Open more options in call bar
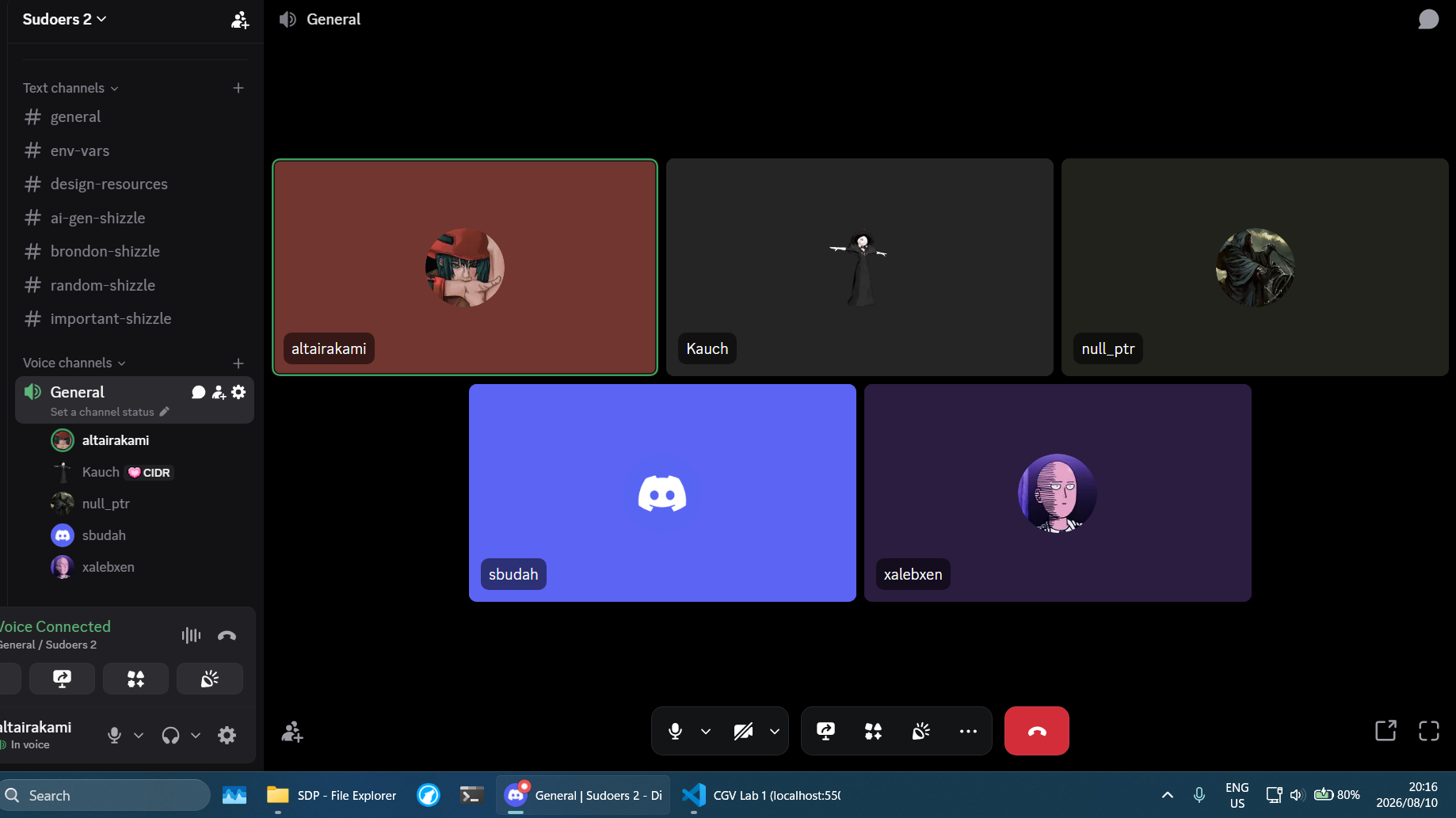 coord(968,731)
